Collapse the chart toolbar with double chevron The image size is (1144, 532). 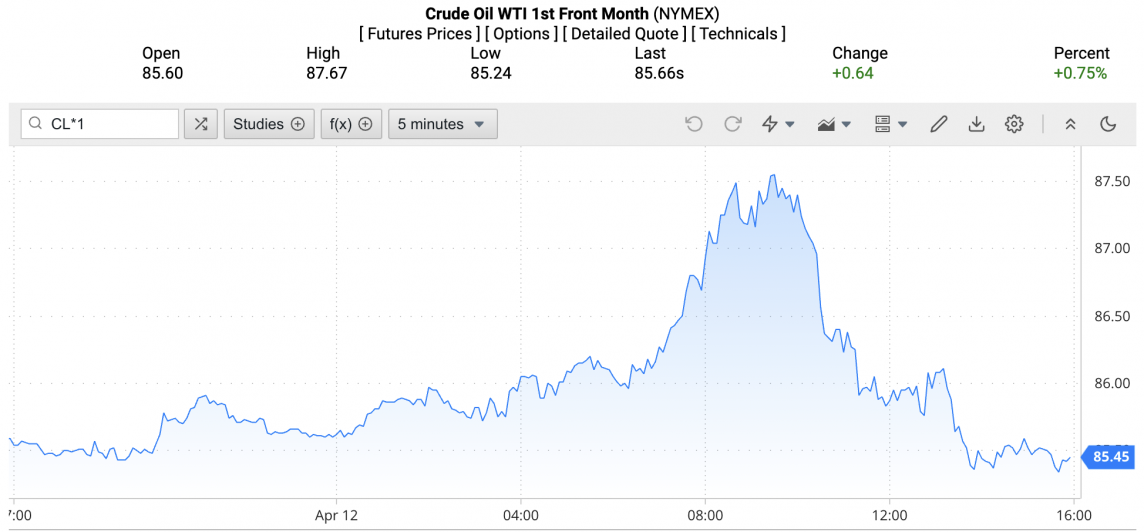click(x=1070, y=124)
